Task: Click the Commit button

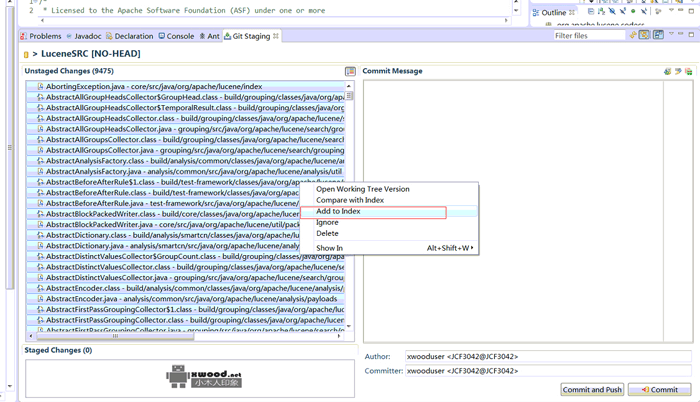Action: click(660, 389)
